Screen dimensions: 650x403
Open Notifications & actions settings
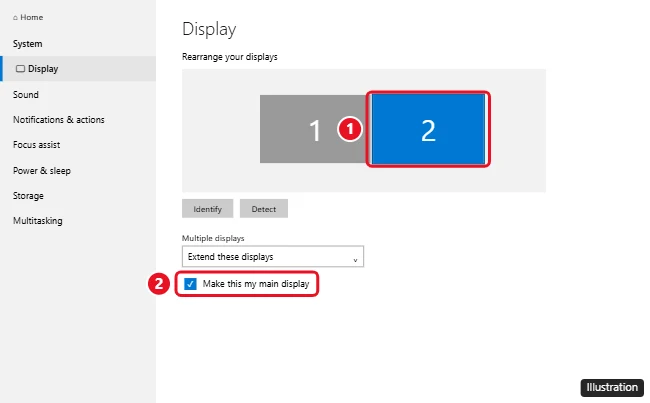[58, 119]
